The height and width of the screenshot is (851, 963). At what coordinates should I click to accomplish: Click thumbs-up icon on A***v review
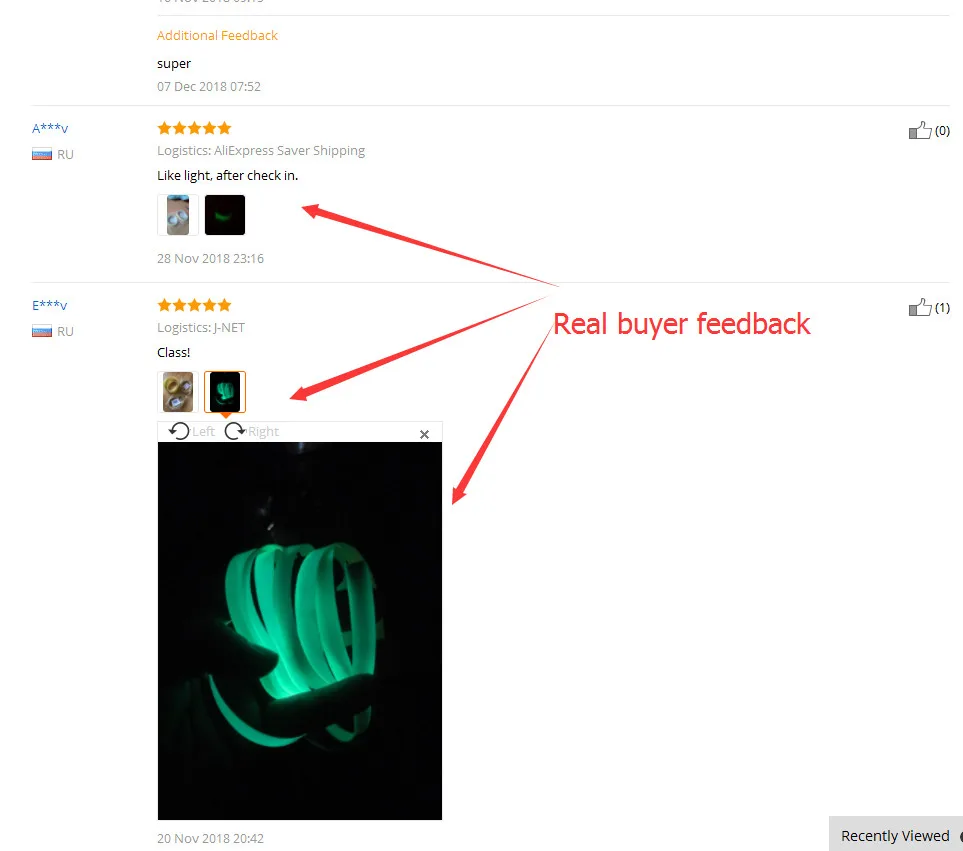(919, 130)
